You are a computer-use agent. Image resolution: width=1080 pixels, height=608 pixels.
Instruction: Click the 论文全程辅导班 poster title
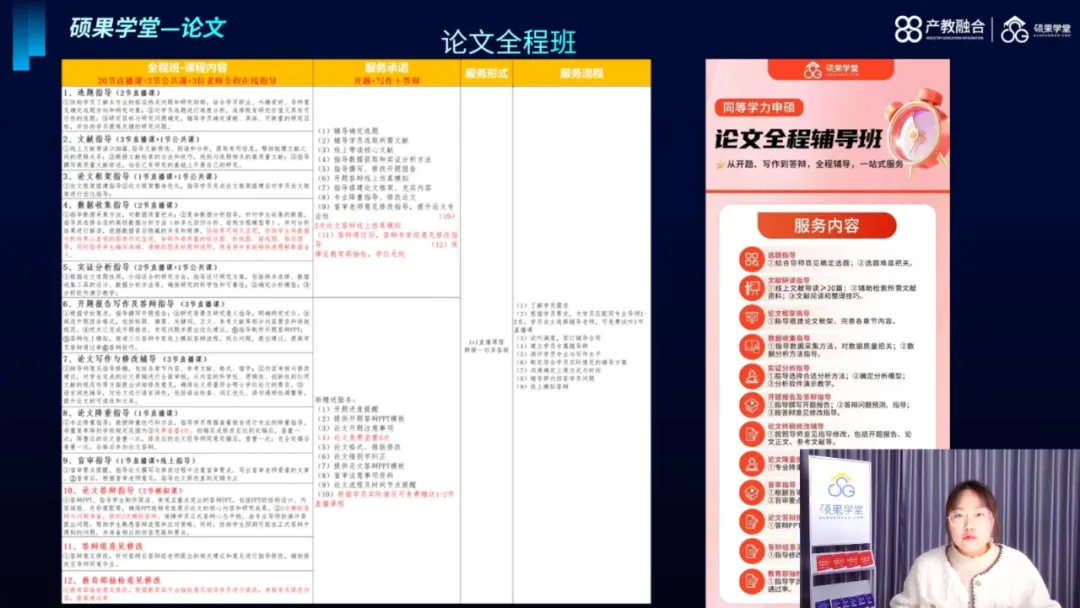click(798, 139)
